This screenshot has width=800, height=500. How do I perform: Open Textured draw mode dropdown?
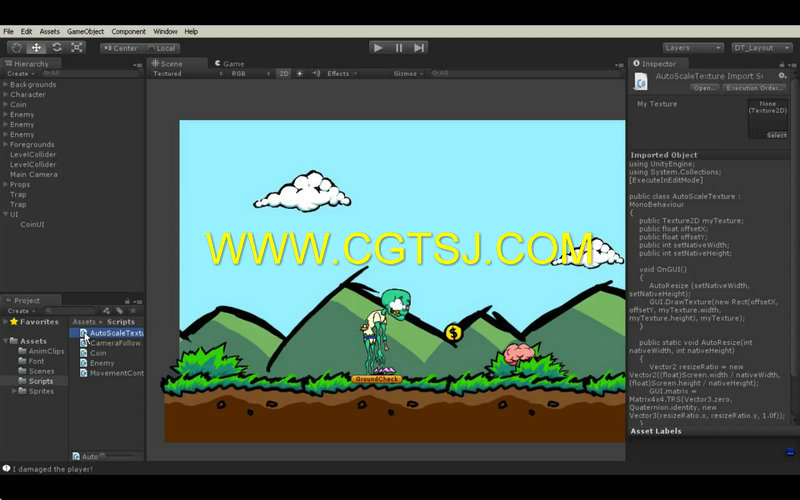click(x=187, y=73)
